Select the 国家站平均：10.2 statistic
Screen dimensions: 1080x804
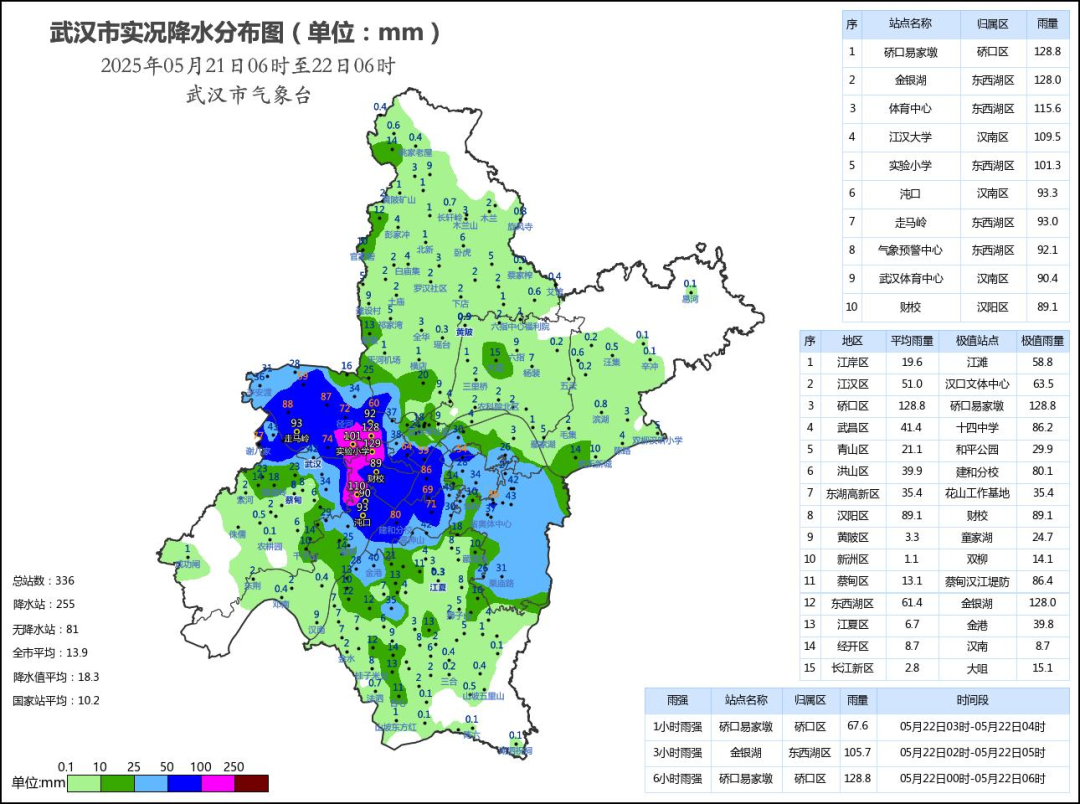click(56, 701)
